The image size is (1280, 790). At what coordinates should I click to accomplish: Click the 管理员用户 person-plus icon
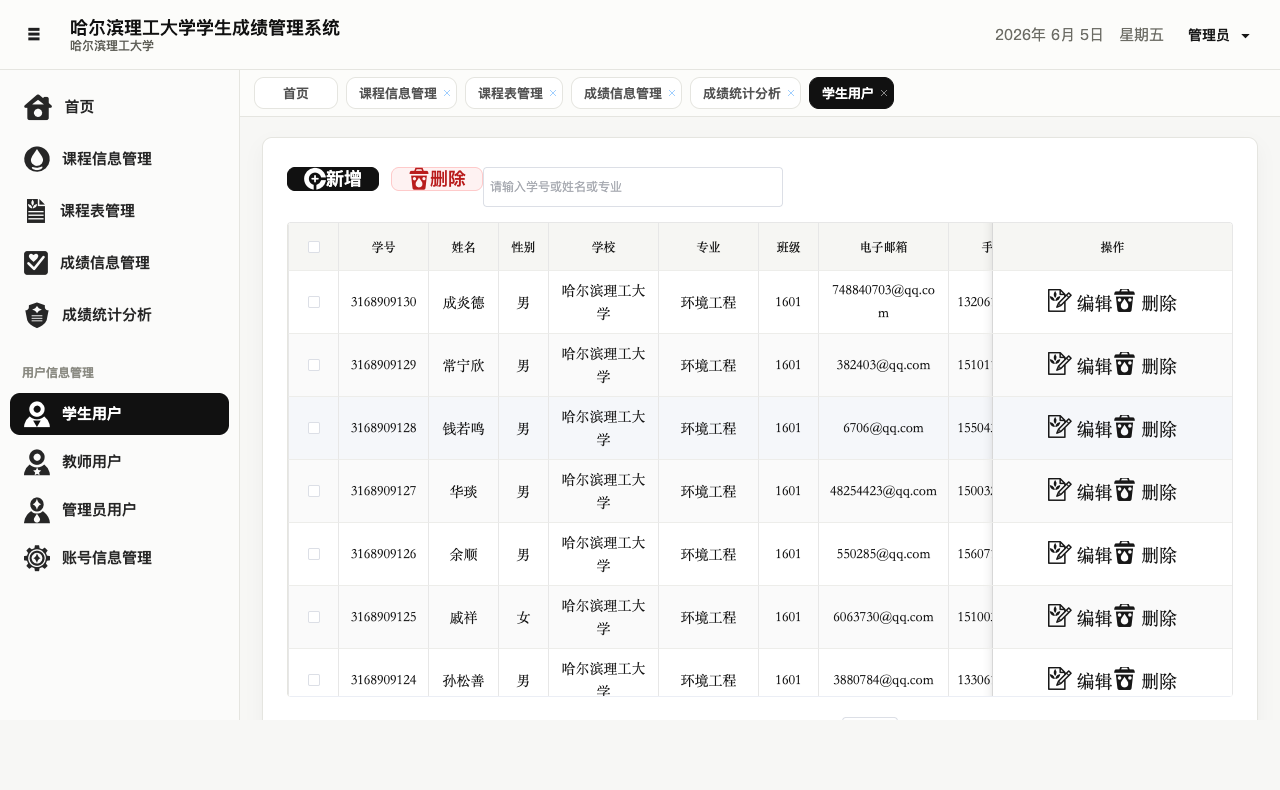point(37,510)
